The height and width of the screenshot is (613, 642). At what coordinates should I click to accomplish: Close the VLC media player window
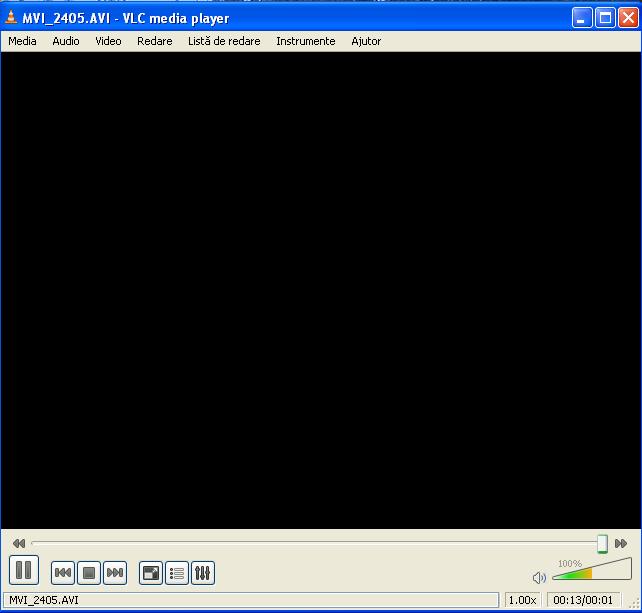pyautogui.click(x=628, y=18)
